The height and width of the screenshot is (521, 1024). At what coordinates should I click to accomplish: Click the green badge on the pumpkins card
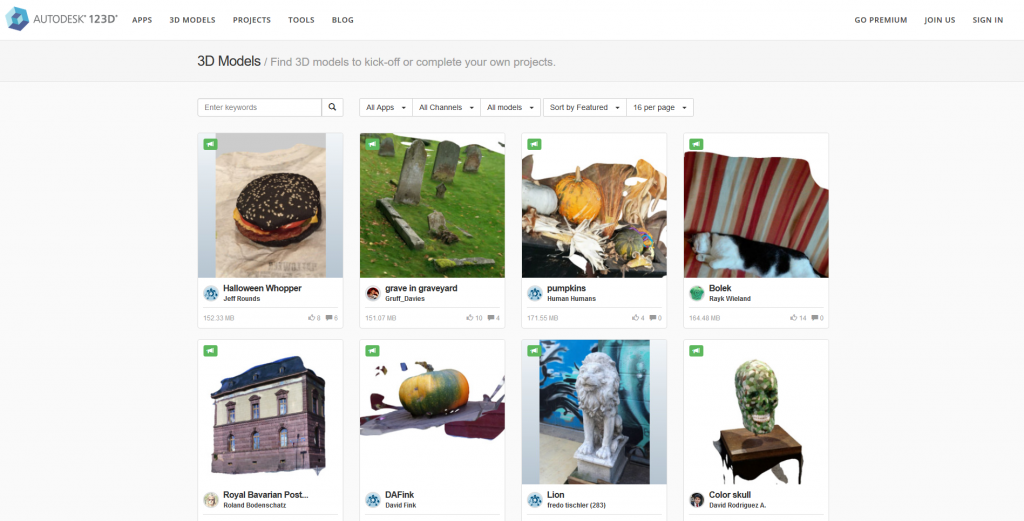(534, 144)
